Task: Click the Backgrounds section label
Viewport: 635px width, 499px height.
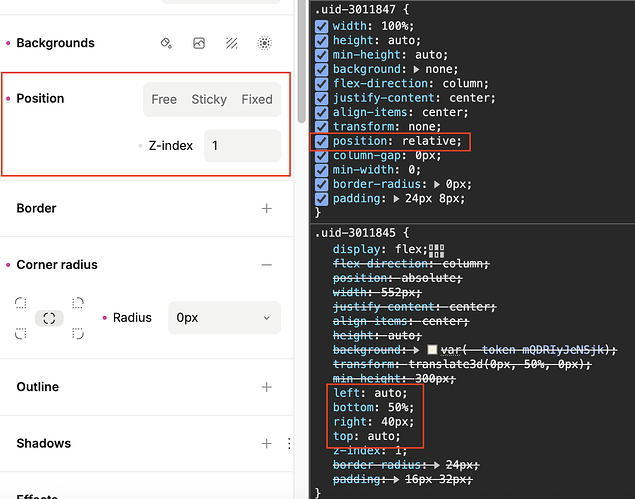Action: click(x=55, y=43)
